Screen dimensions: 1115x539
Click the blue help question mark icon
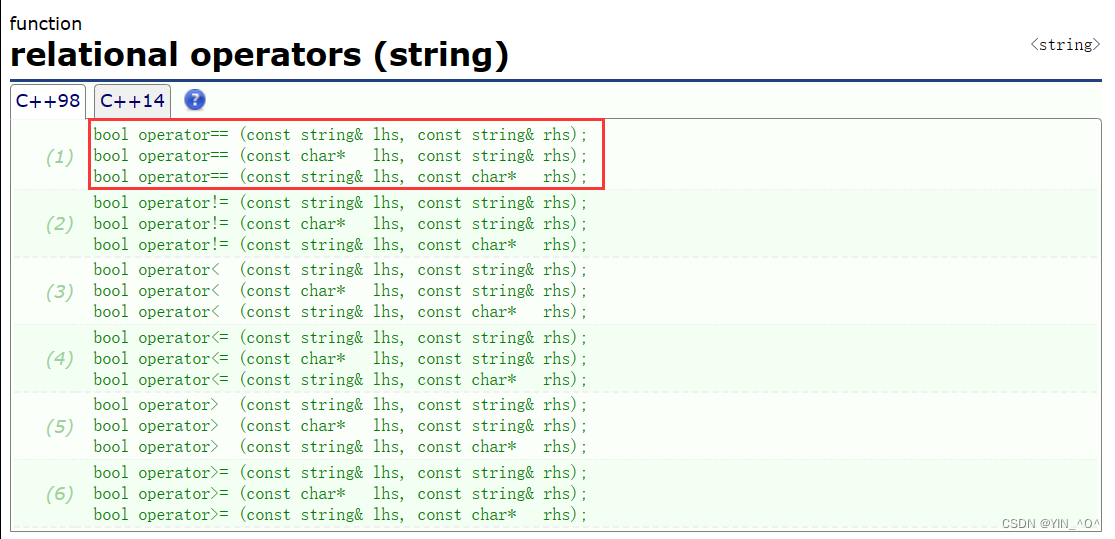[195, 100]
